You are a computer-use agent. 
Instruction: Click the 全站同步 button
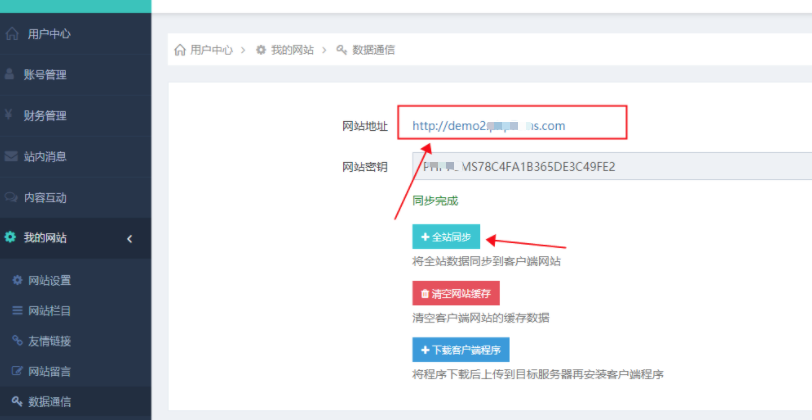446,237
